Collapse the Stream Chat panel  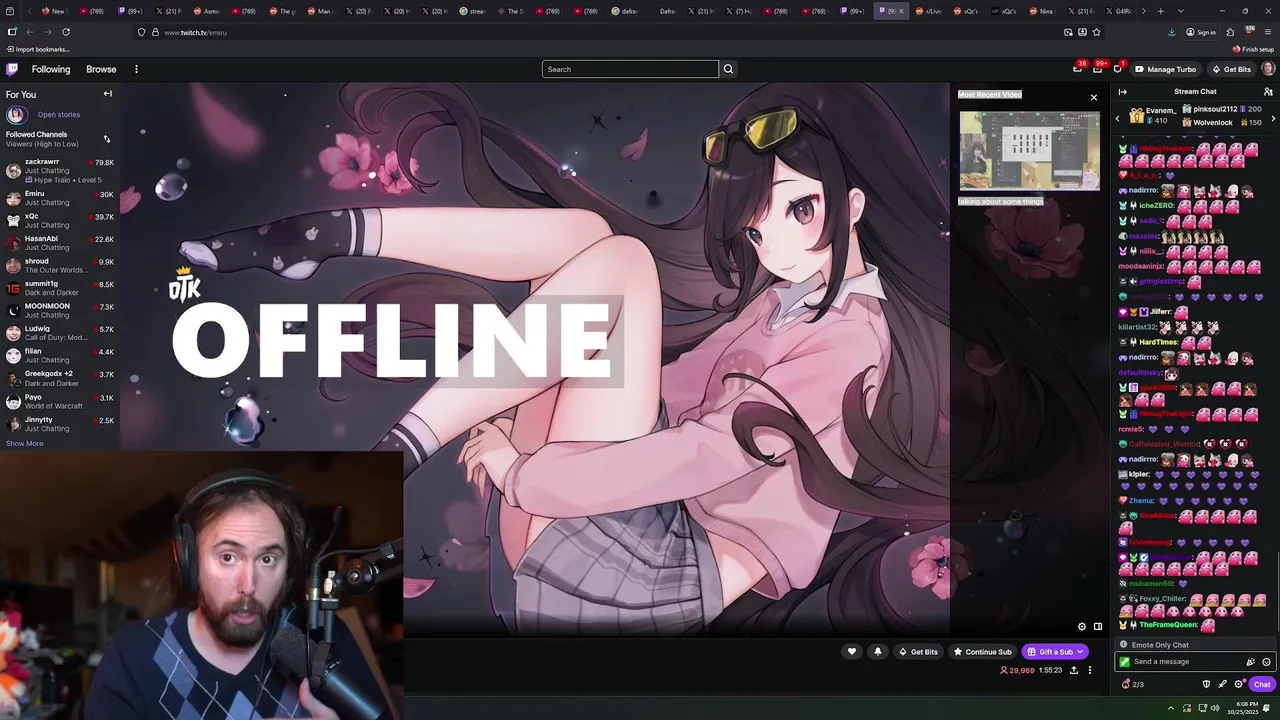pos(1122,91)
